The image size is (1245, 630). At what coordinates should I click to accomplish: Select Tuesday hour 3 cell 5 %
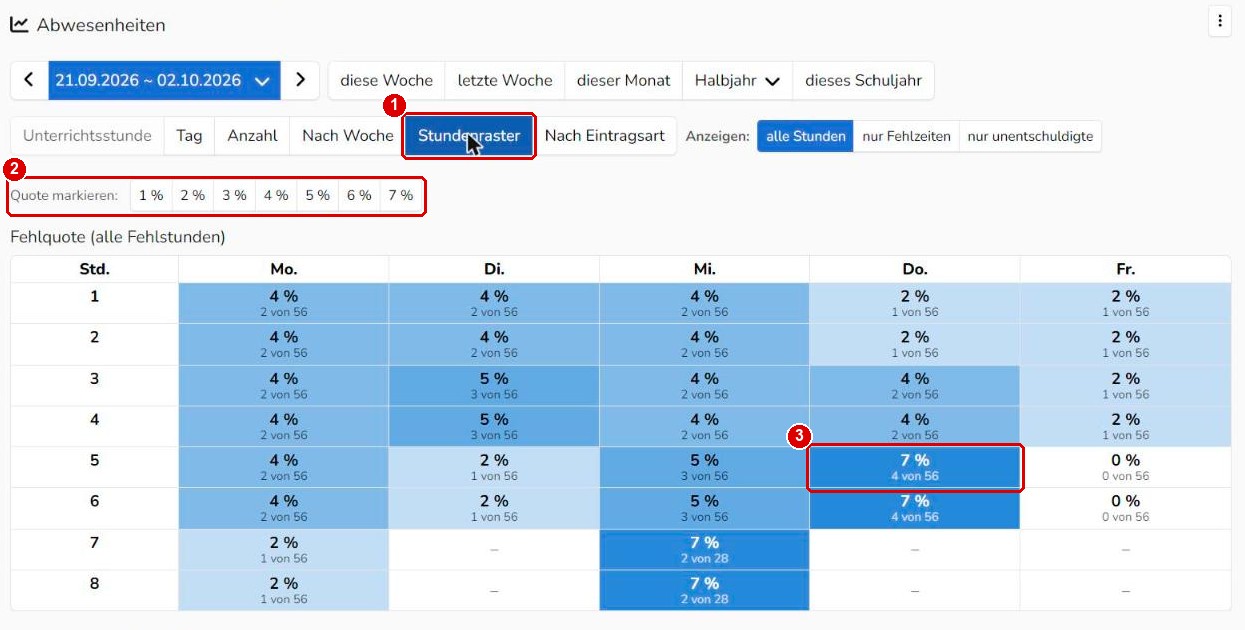494,385
